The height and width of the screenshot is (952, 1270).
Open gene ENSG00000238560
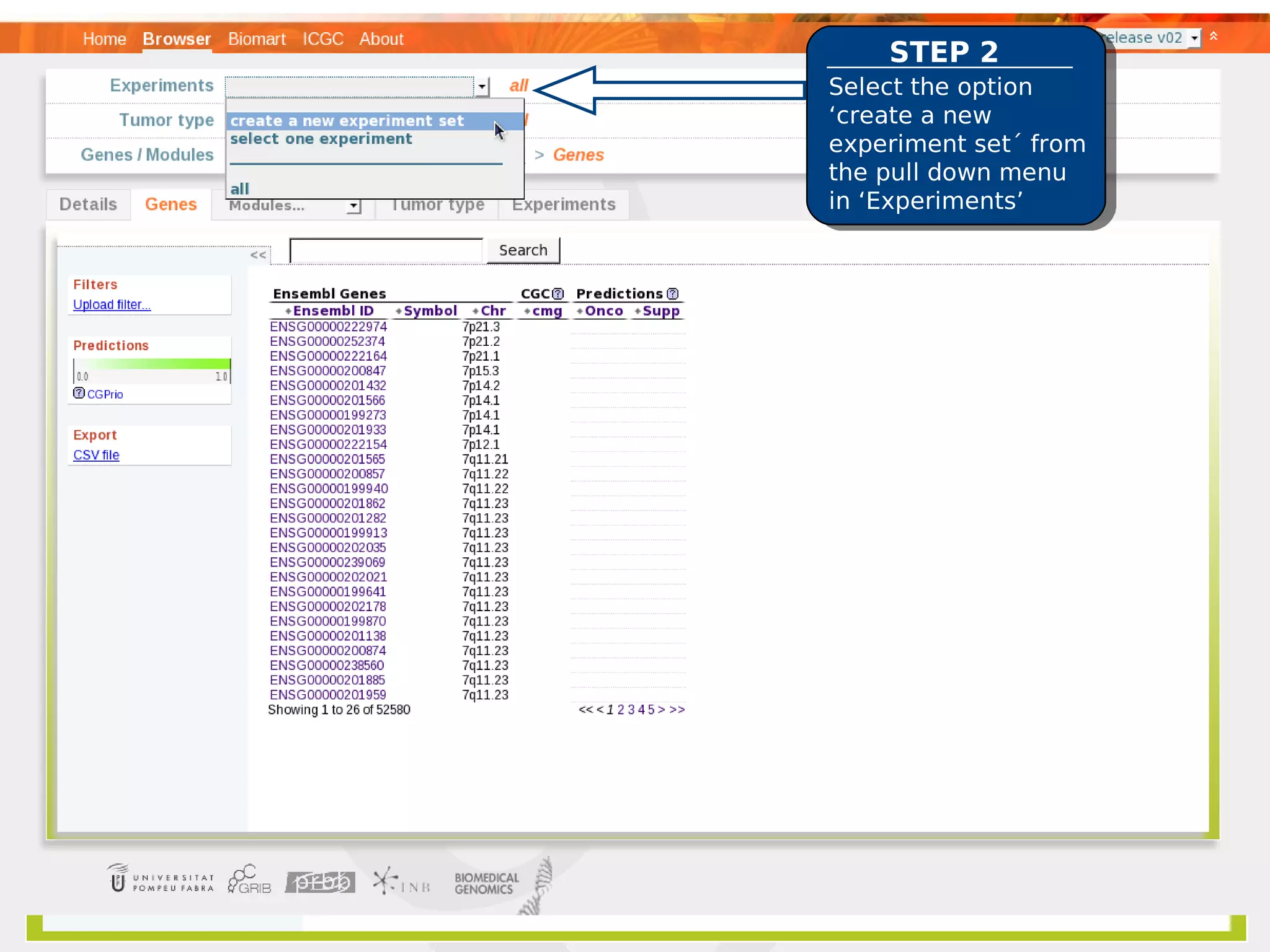(x=327, y=666)
